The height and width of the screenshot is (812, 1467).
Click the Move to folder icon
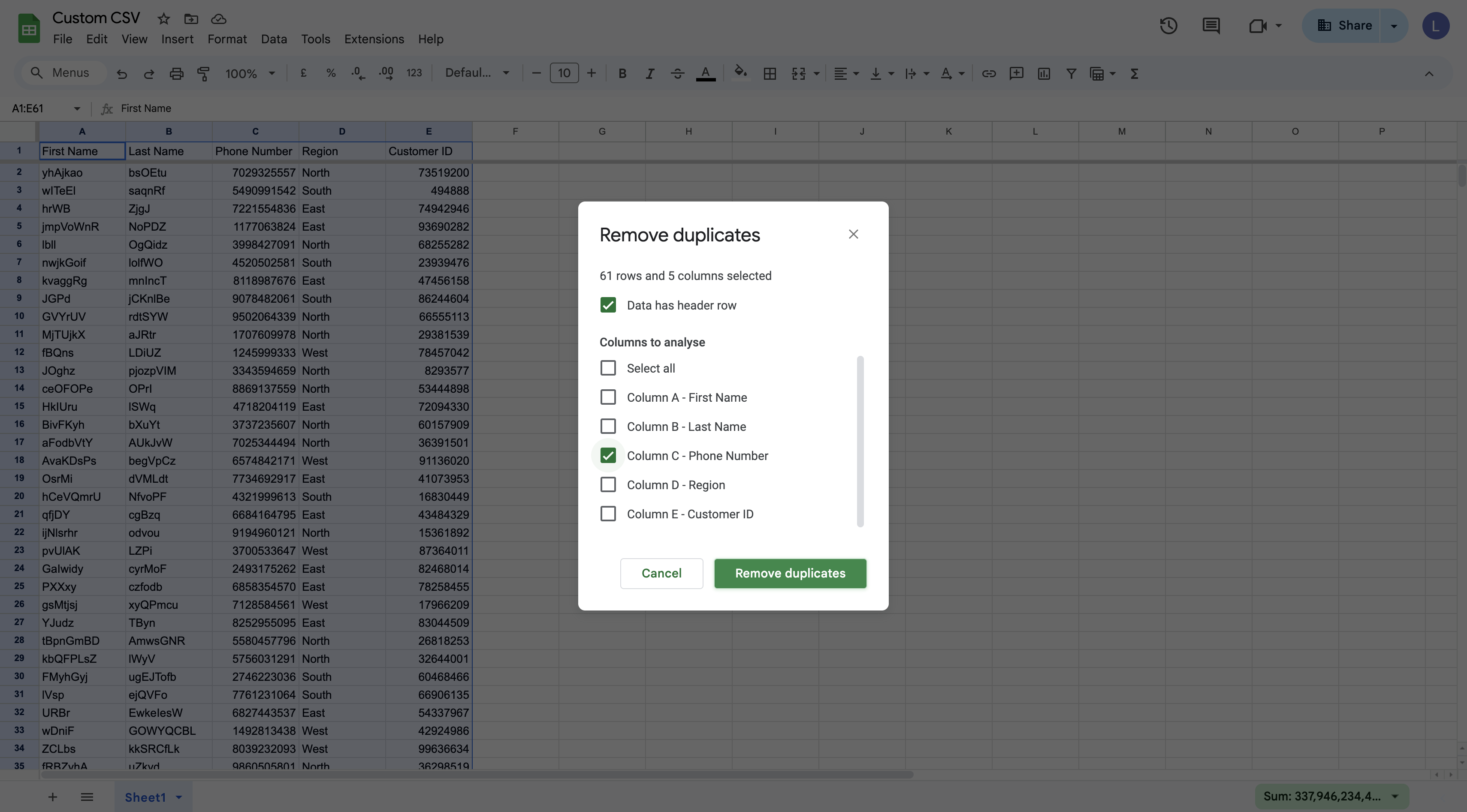point(191,19)
